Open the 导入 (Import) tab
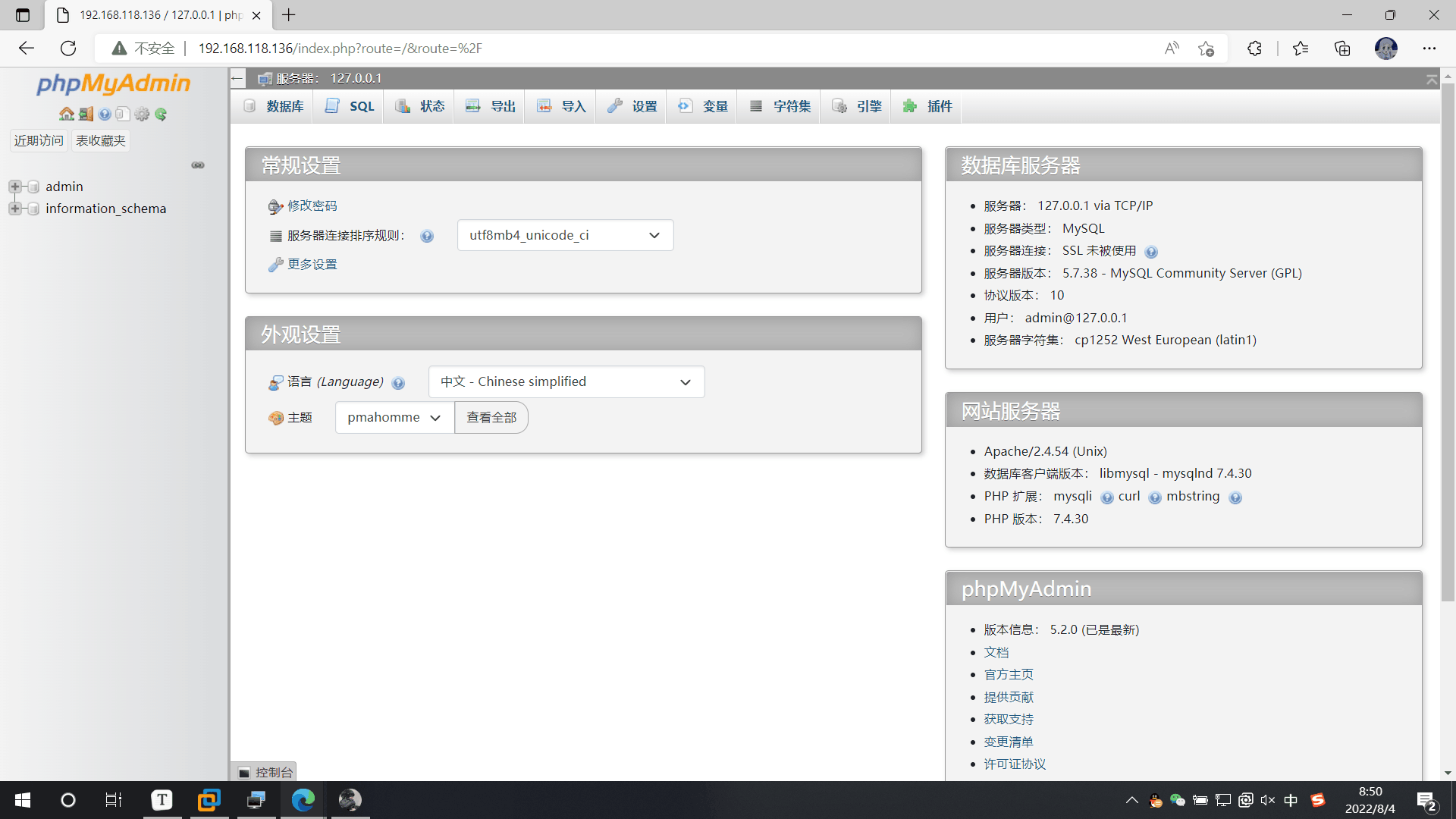1456x819 pixels. click(561, 106)
